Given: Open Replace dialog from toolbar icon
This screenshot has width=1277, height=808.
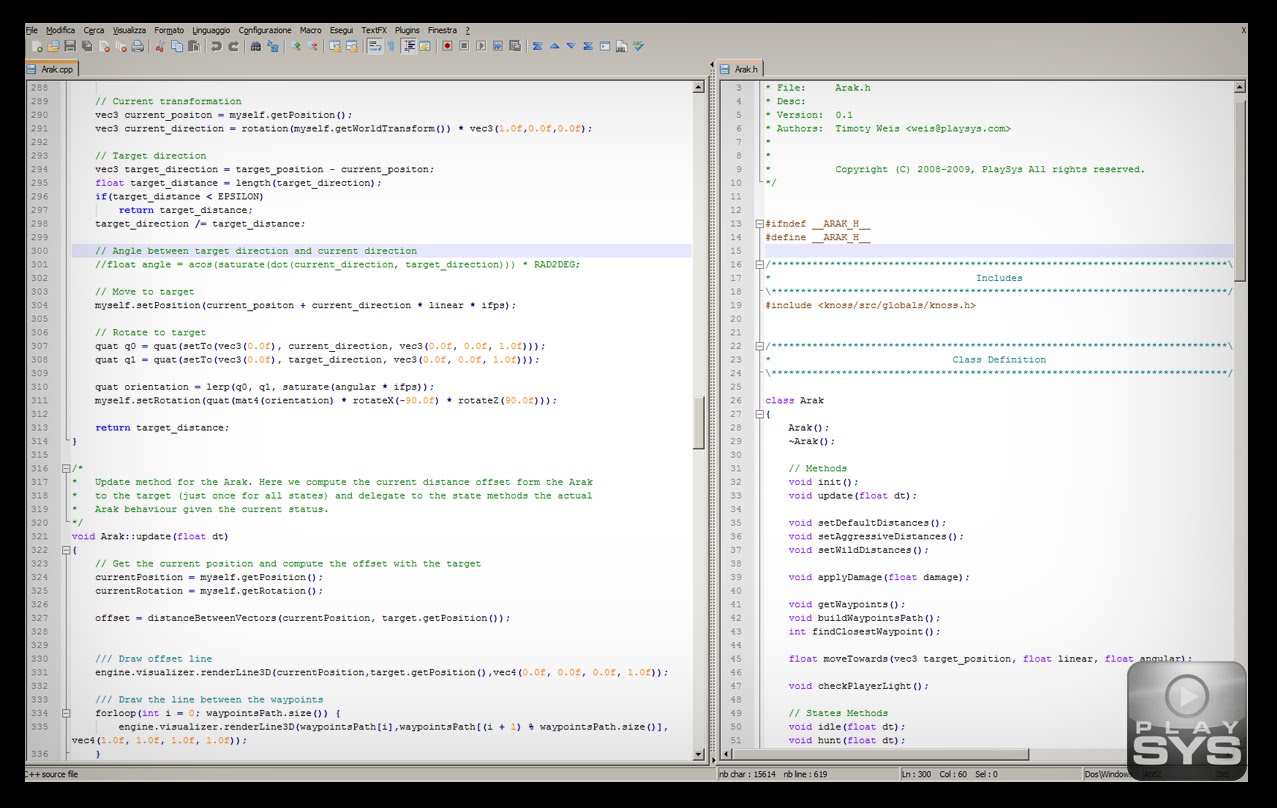Looking at the screenshot, I should click(273, 46).
